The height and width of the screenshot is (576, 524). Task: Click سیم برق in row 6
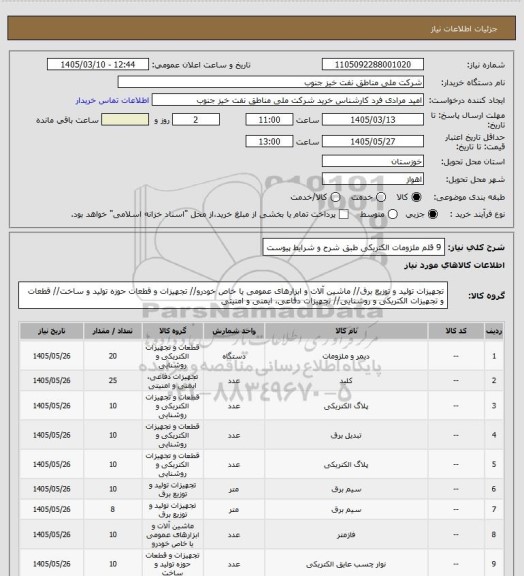coord(346,489)
